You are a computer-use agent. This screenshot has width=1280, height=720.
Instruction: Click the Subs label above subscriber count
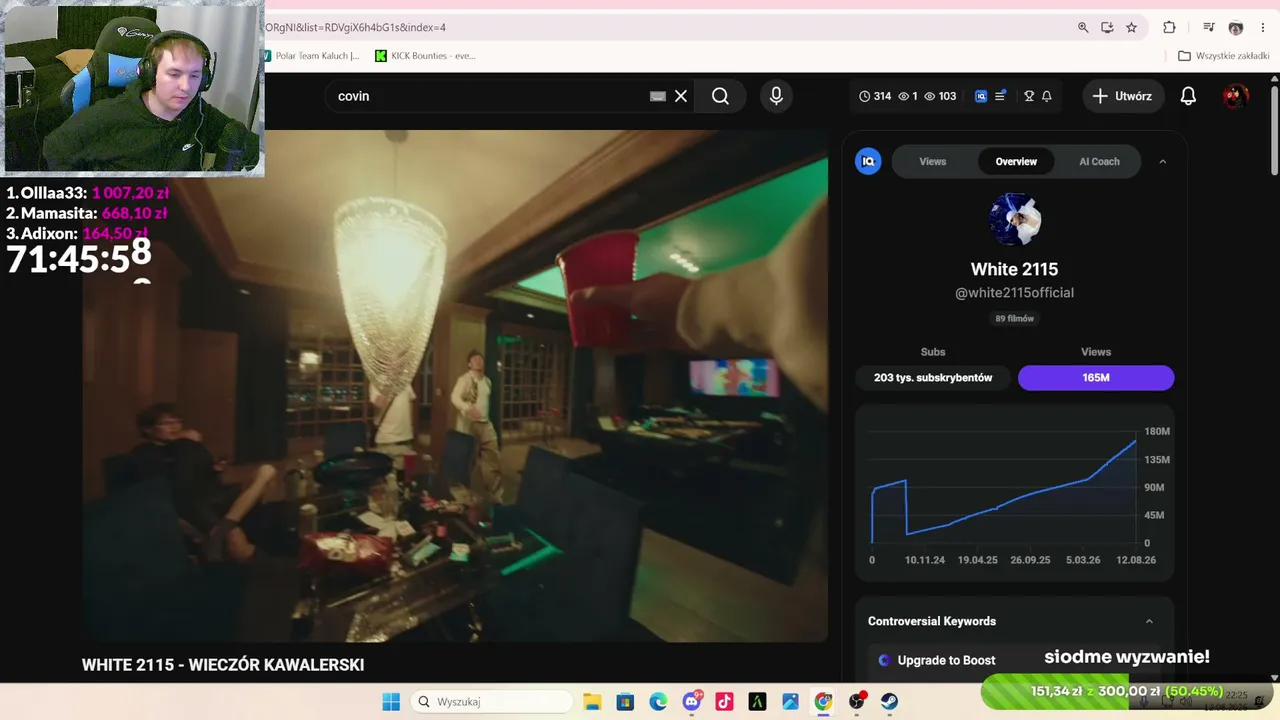pyautogui.click(x=933, y=352)
